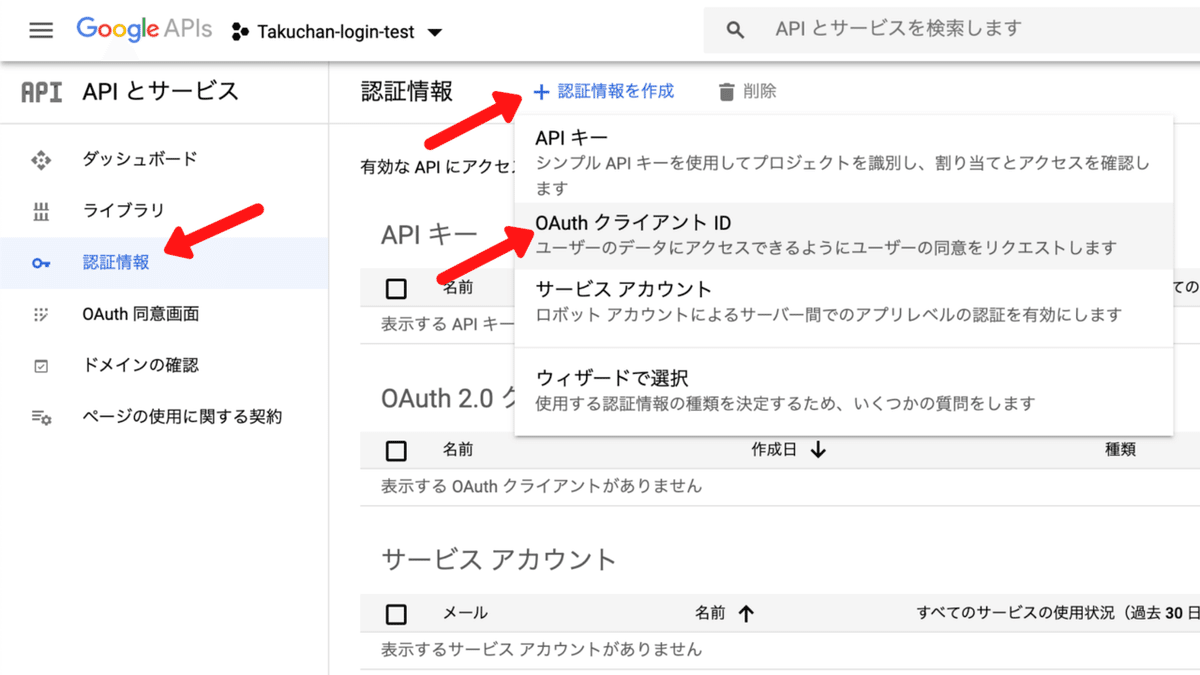Click the ドメインの確認 checkbox icon
The width and height of the screenshot is (1200, 675).
[41, 366]
